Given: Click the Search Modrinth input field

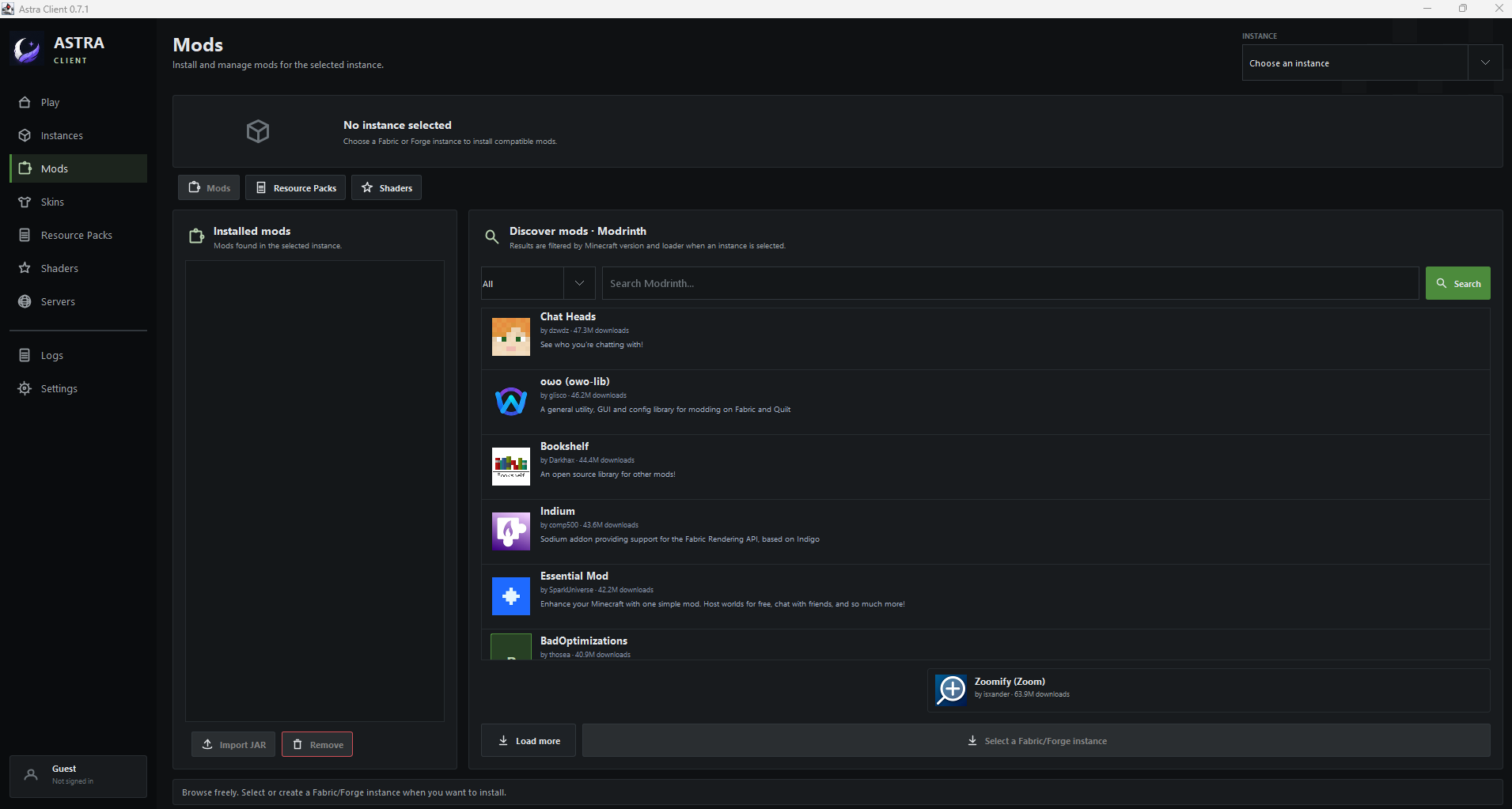Looking at the screenshot, I should (1010, 283).
